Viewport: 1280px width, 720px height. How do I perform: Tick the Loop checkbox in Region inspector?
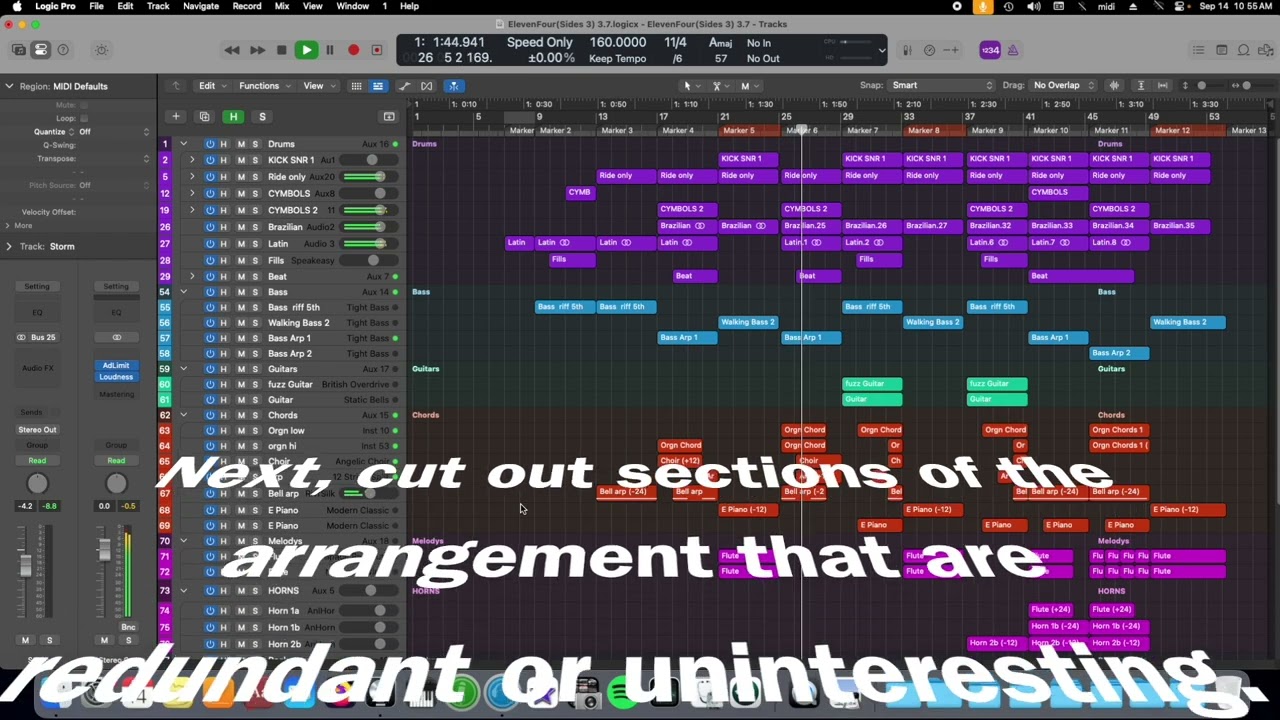pyautogui.click(x=84, y=118)
